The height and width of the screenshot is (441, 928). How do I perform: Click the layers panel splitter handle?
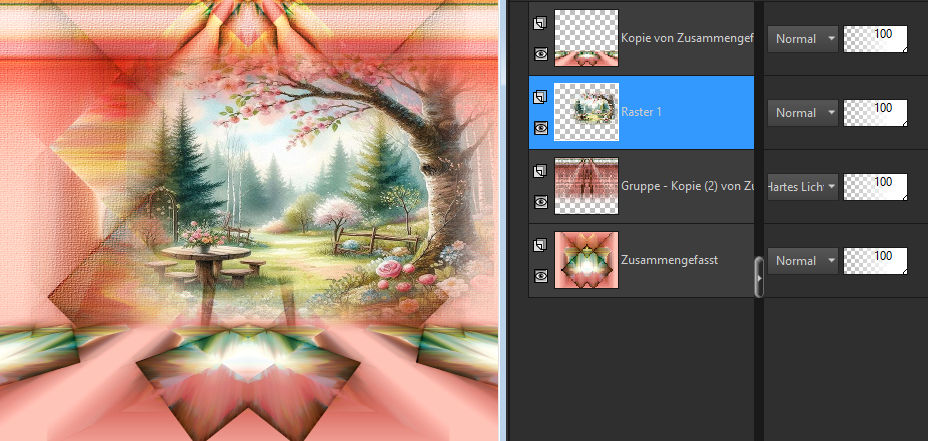click(759, 276)
